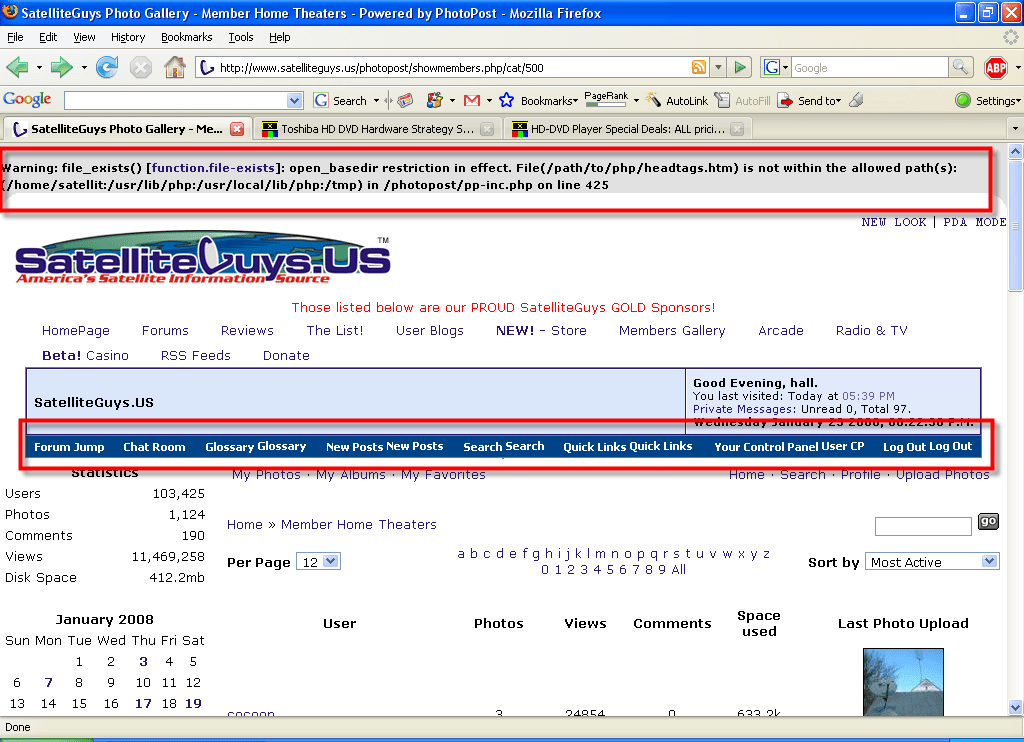
Task: Open the address bar URL history dropdown
Action: point(718,67)
